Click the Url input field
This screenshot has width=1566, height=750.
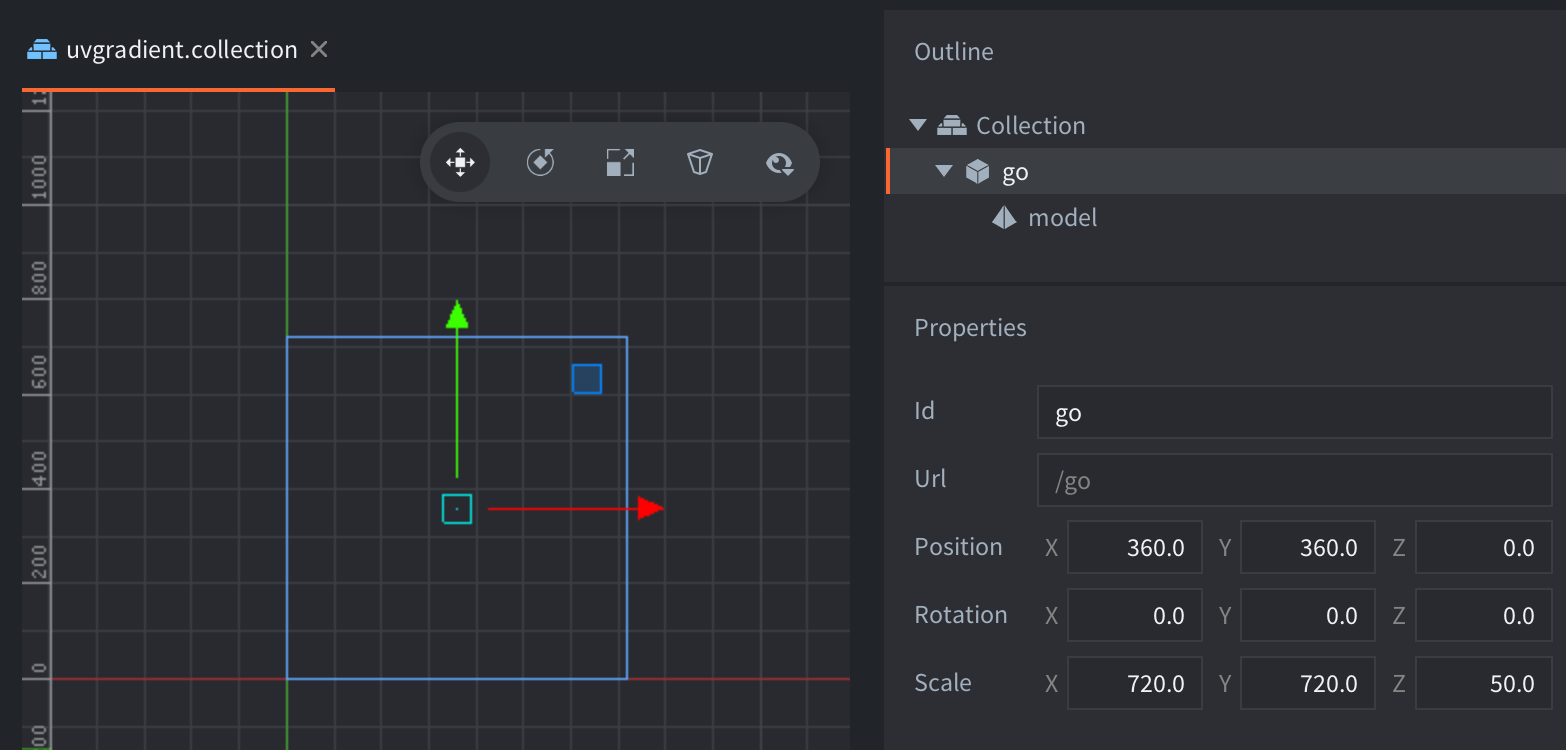(1293, 479)
